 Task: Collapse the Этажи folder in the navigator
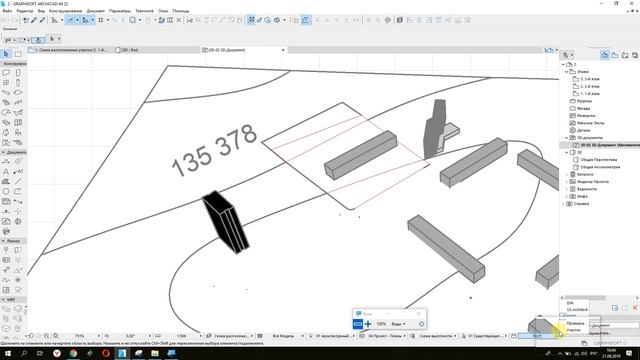tap(567, 71)
